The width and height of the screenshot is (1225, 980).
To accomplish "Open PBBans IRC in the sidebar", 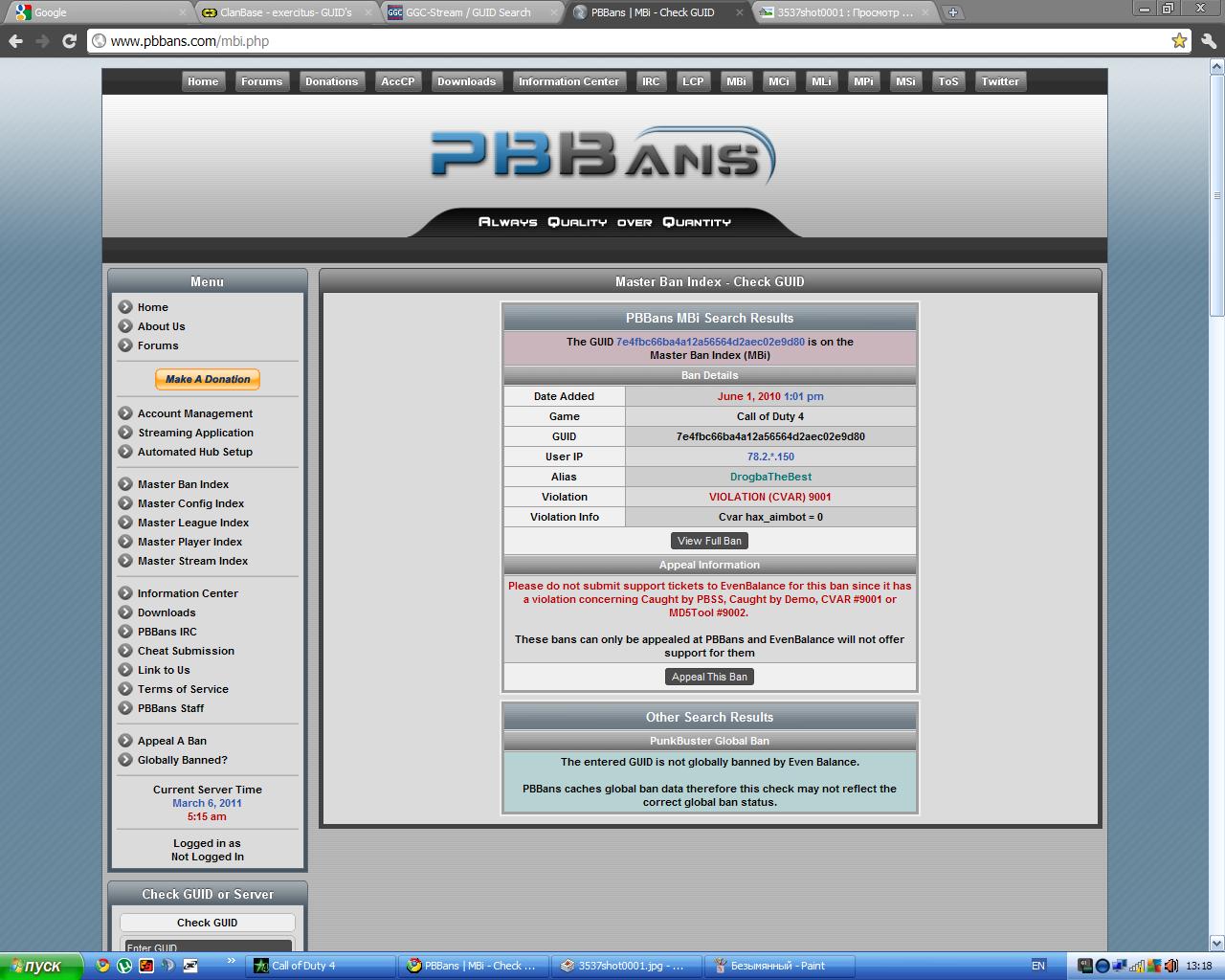I will (167, 632).
